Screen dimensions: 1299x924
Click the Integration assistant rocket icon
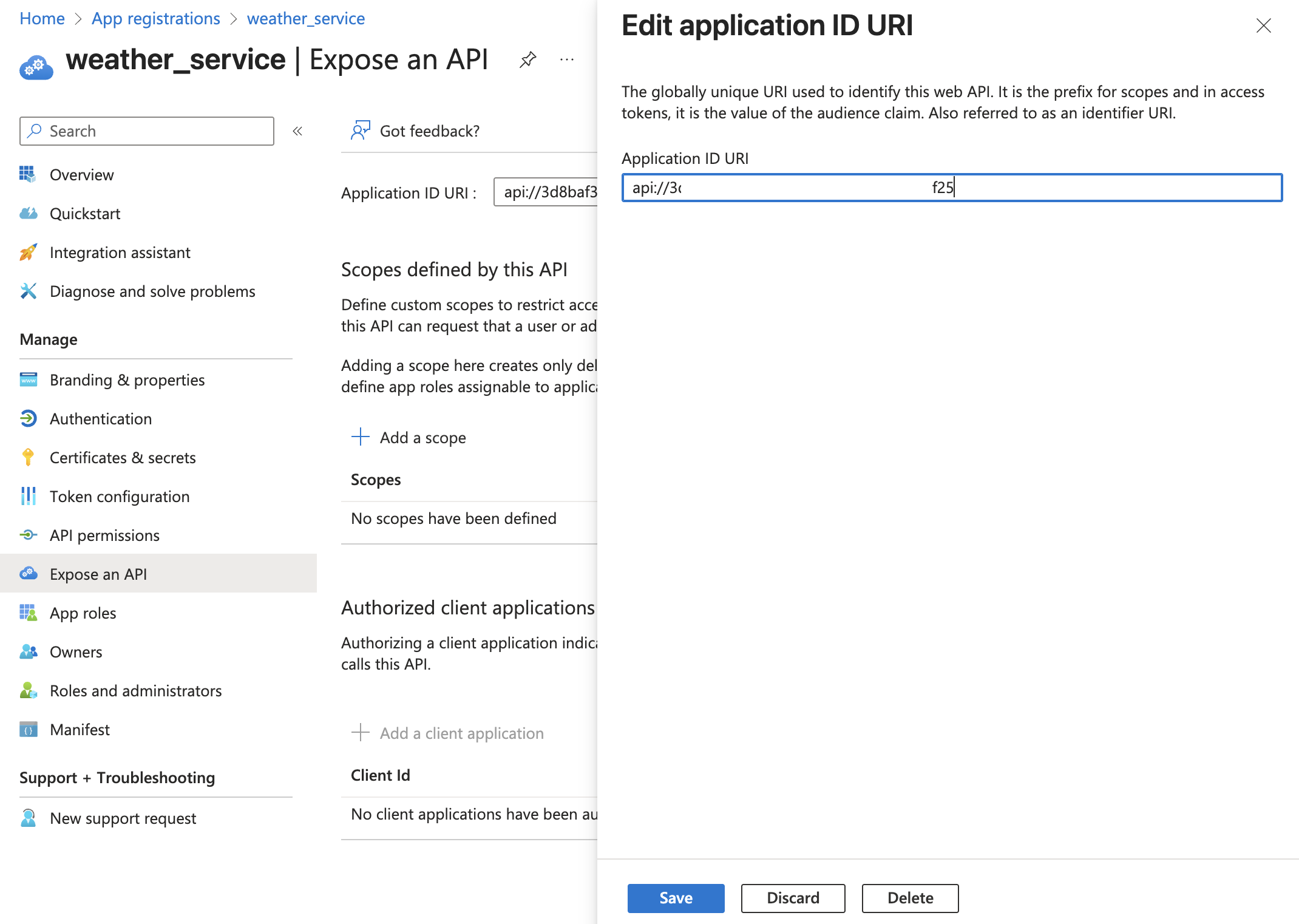[28, 252]
